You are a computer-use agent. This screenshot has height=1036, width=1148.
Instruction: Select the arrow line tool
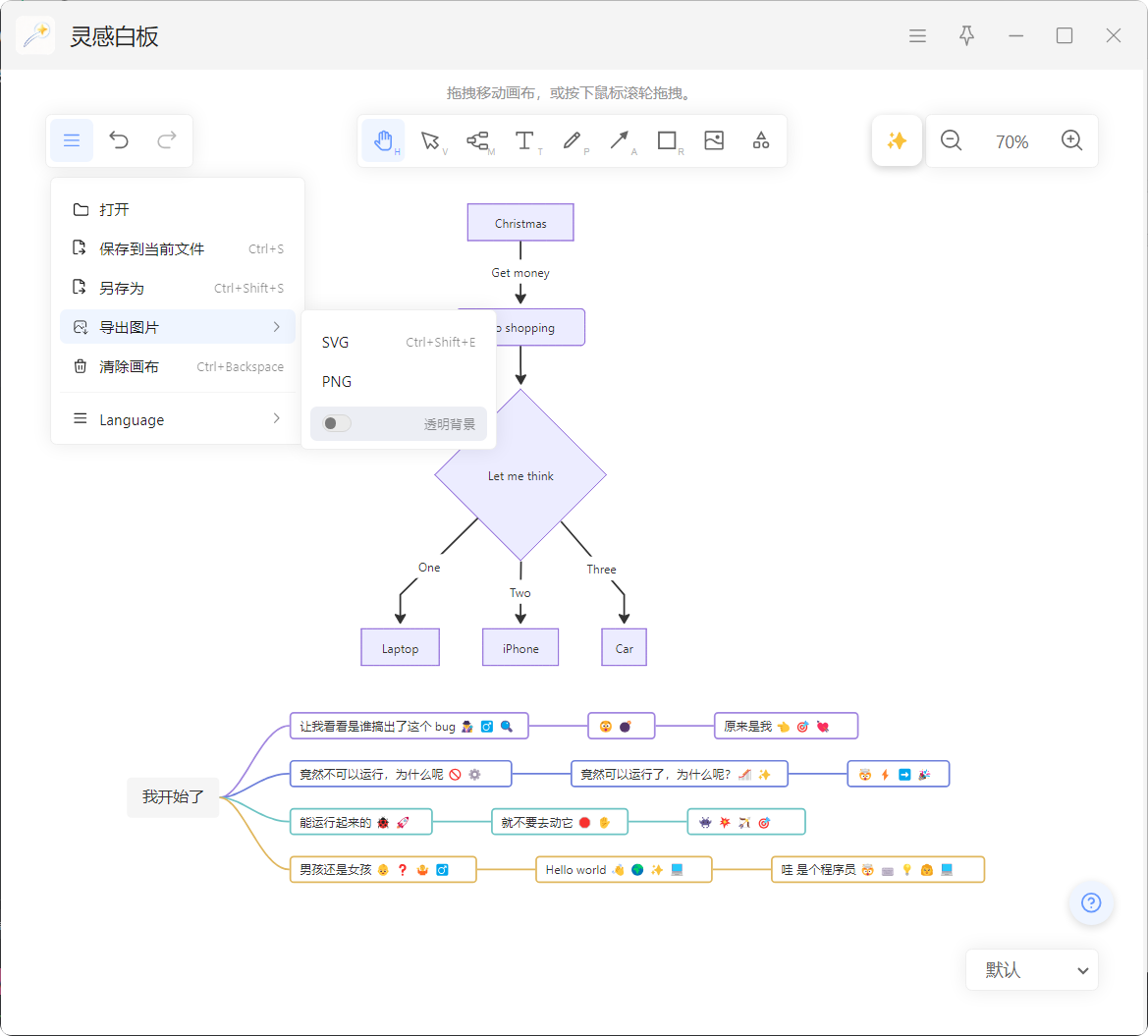click(x=620, y=140)
